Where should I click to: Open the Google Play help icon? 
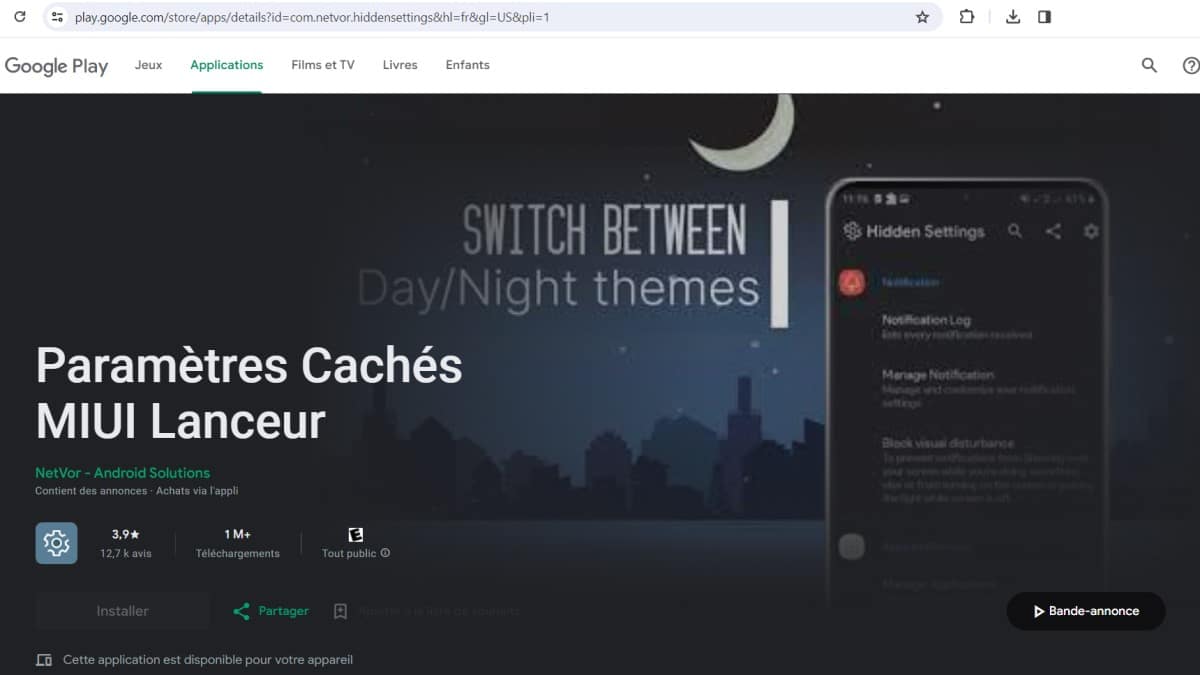point(1190,65)
